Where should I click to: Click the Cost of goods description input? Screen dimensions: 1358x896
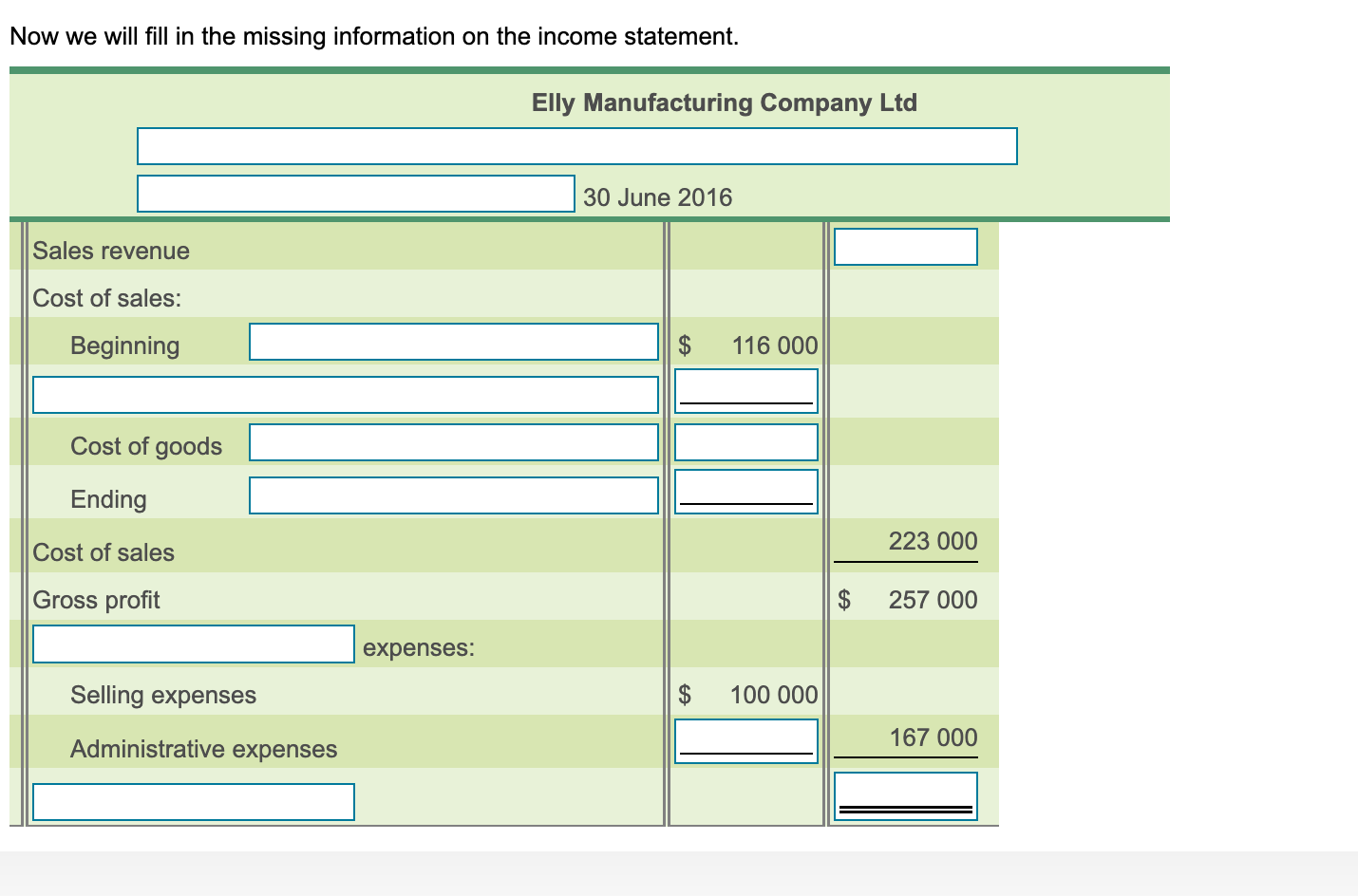point(453,441)
